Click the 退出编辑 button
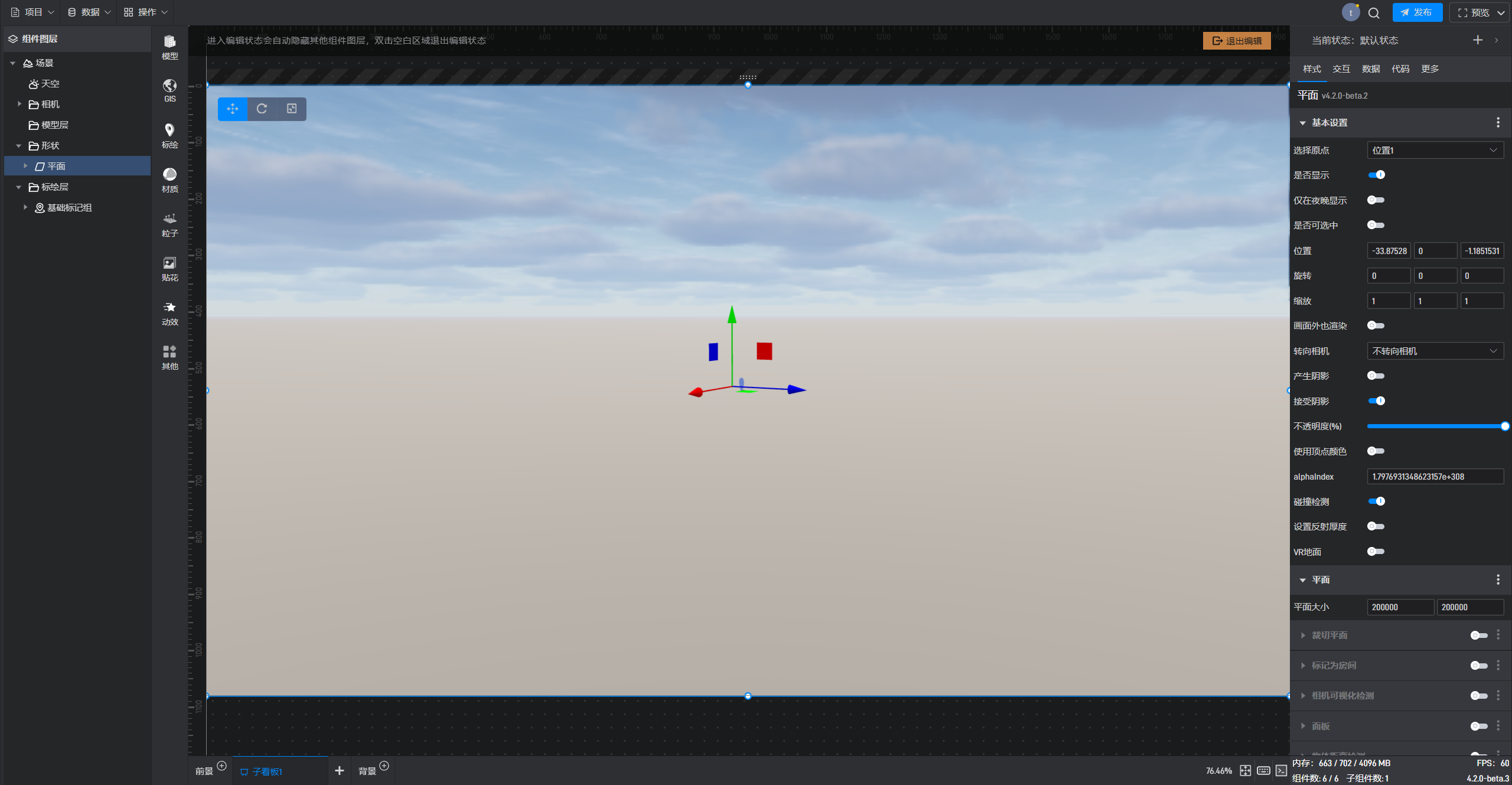 [x=1237, y=41]
